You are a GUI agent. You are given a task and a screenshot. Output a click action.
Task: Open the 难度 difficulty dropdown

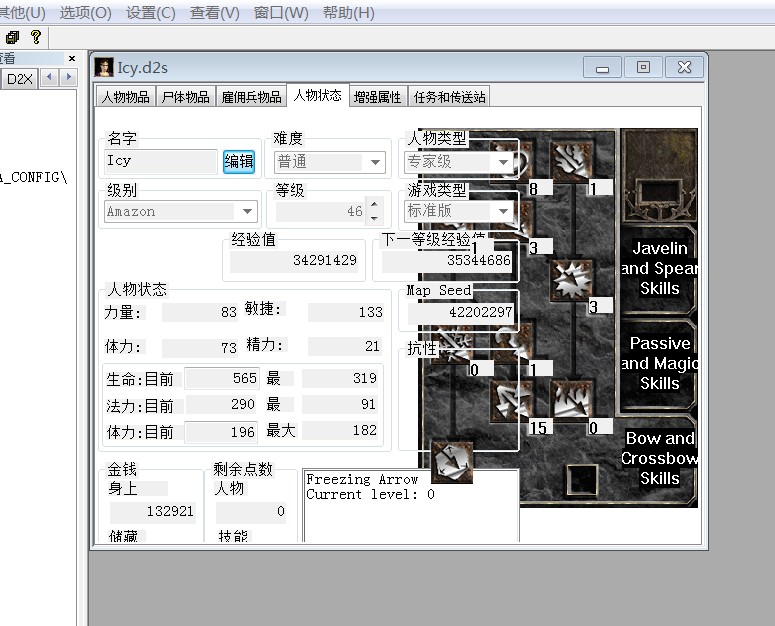click(x=375, y=162)
